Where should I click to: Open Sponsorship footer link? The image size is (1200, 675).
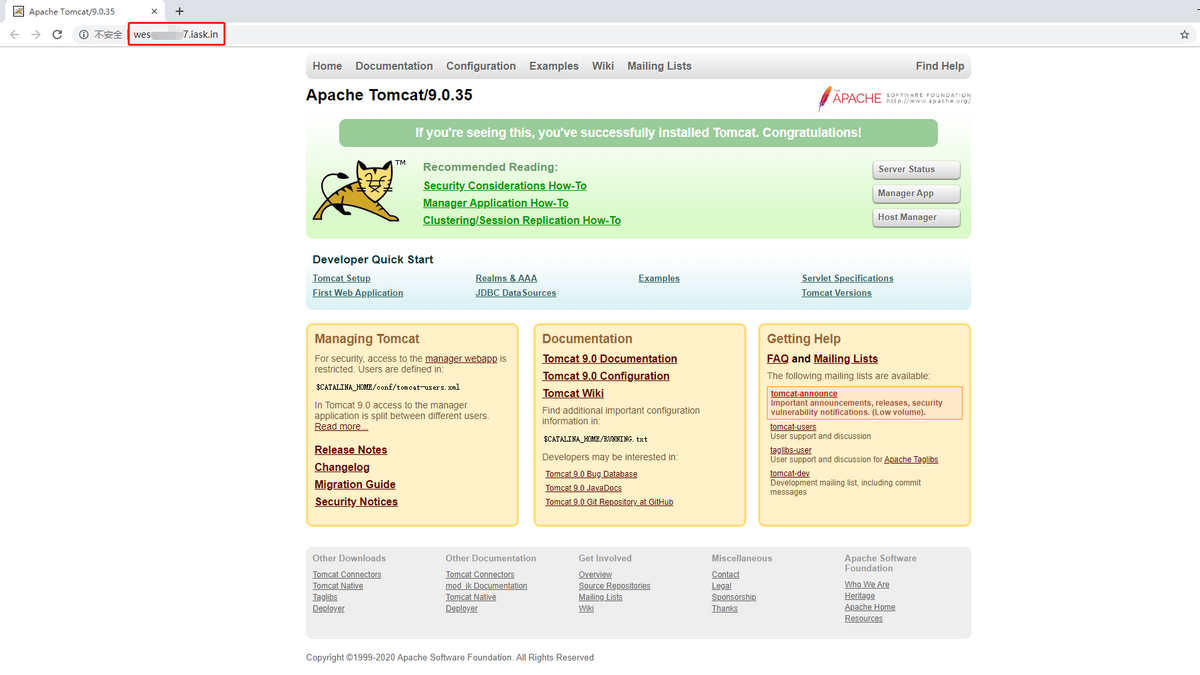(x=733, y=597)
